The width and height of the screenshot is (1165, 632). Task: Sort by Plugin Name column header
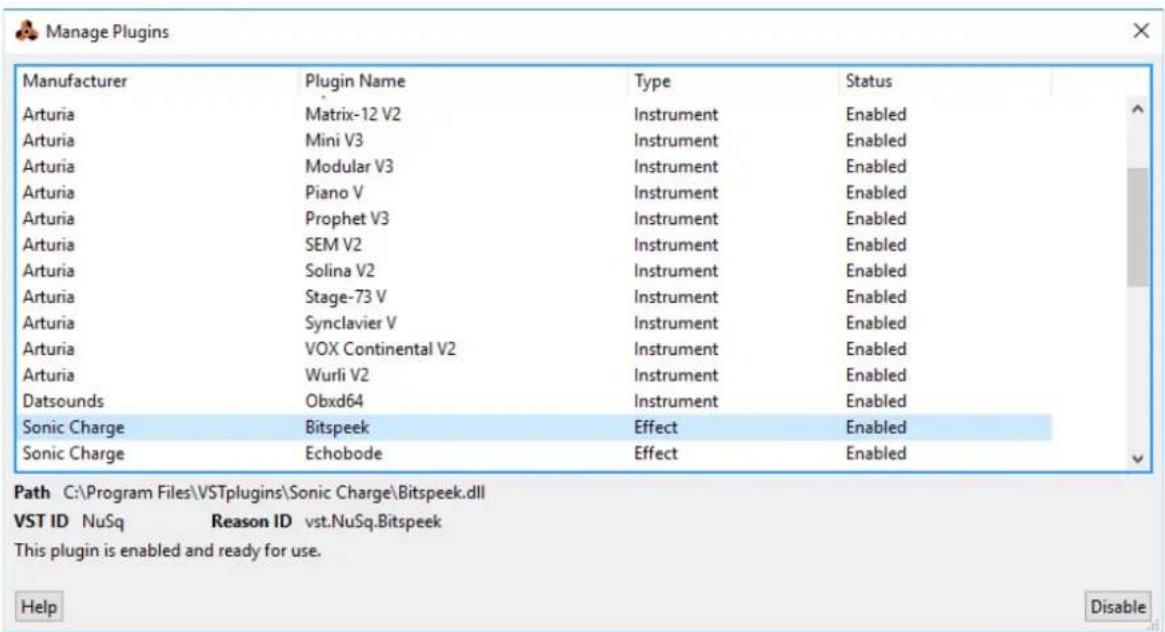462,81
